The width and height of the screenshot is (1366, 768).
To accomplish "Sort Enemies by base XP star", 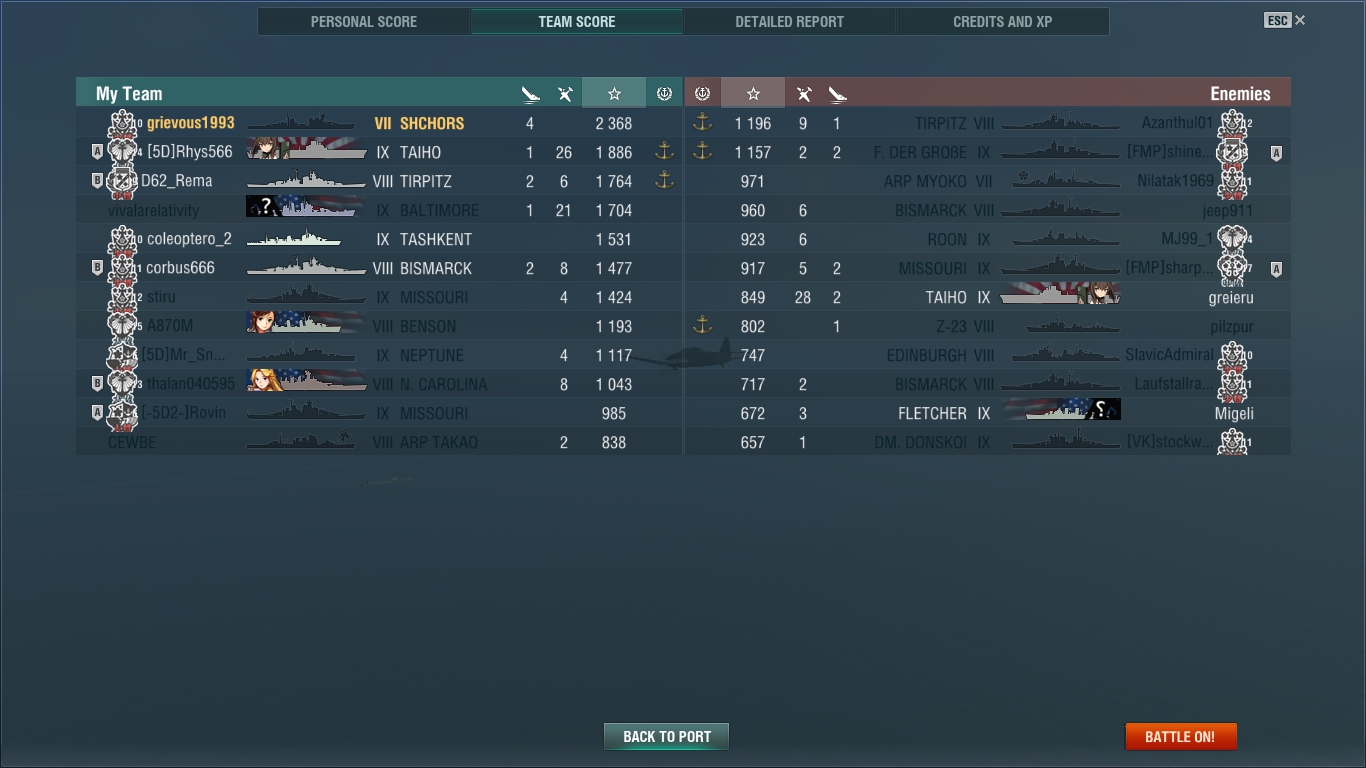I will point(753,93).
